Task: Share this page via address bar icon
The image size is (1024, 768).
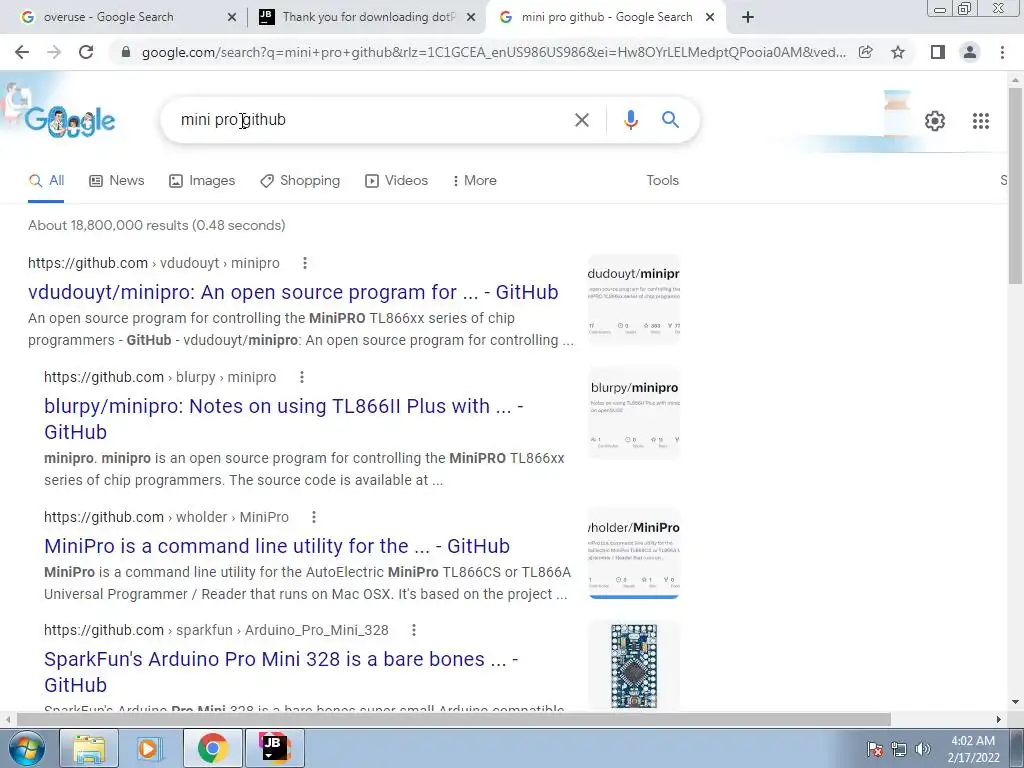Action: 866,52
